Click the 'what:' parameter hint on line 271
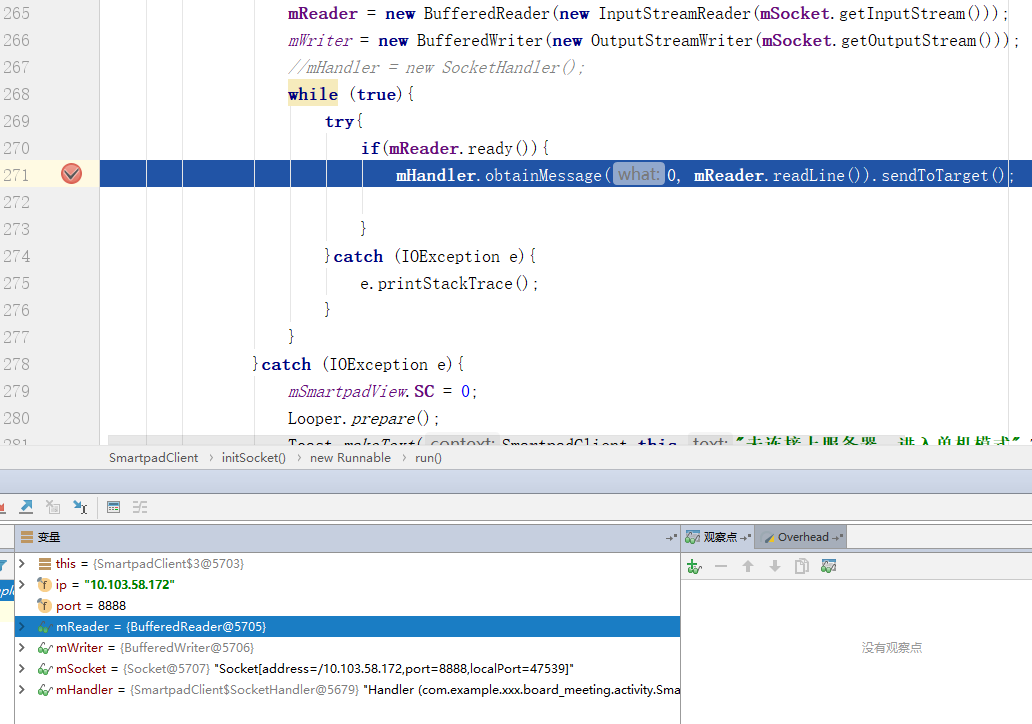 pyautogui.click(x=638, y=174)
